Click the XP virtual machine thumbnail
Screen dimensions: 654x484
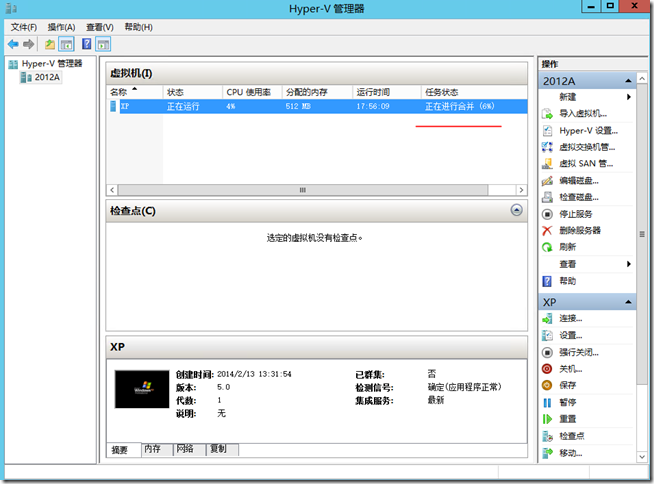click(142, 389)
